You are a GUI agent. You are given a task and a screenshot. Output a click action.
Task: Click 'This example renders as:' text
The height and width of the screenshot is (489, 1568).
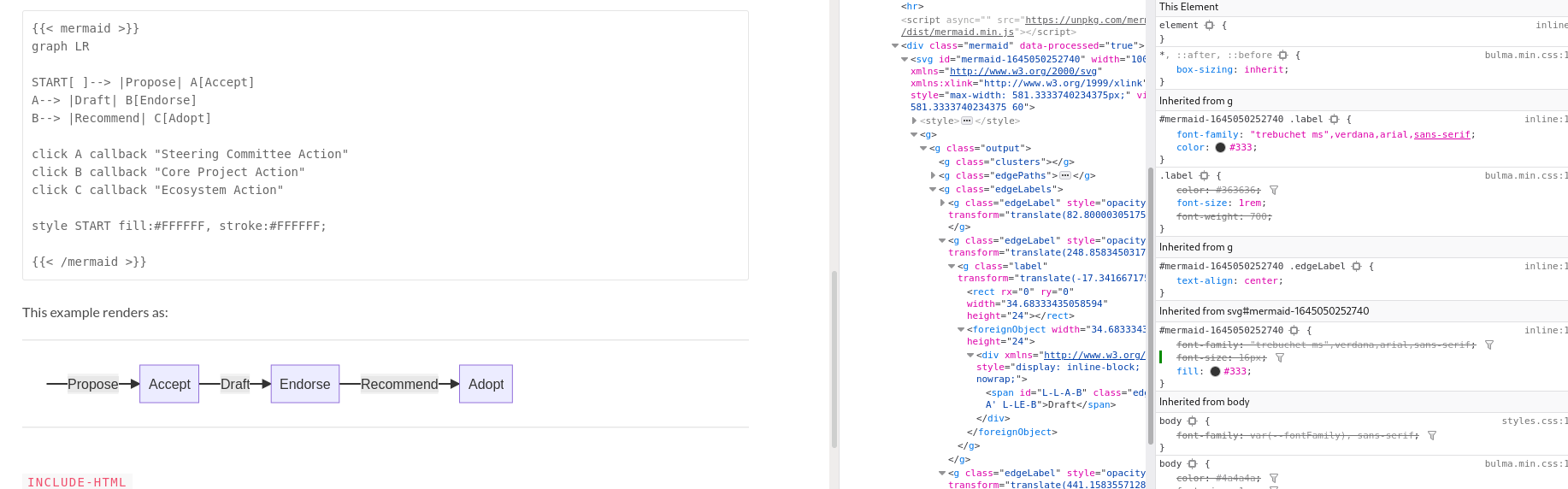(95, 313)
